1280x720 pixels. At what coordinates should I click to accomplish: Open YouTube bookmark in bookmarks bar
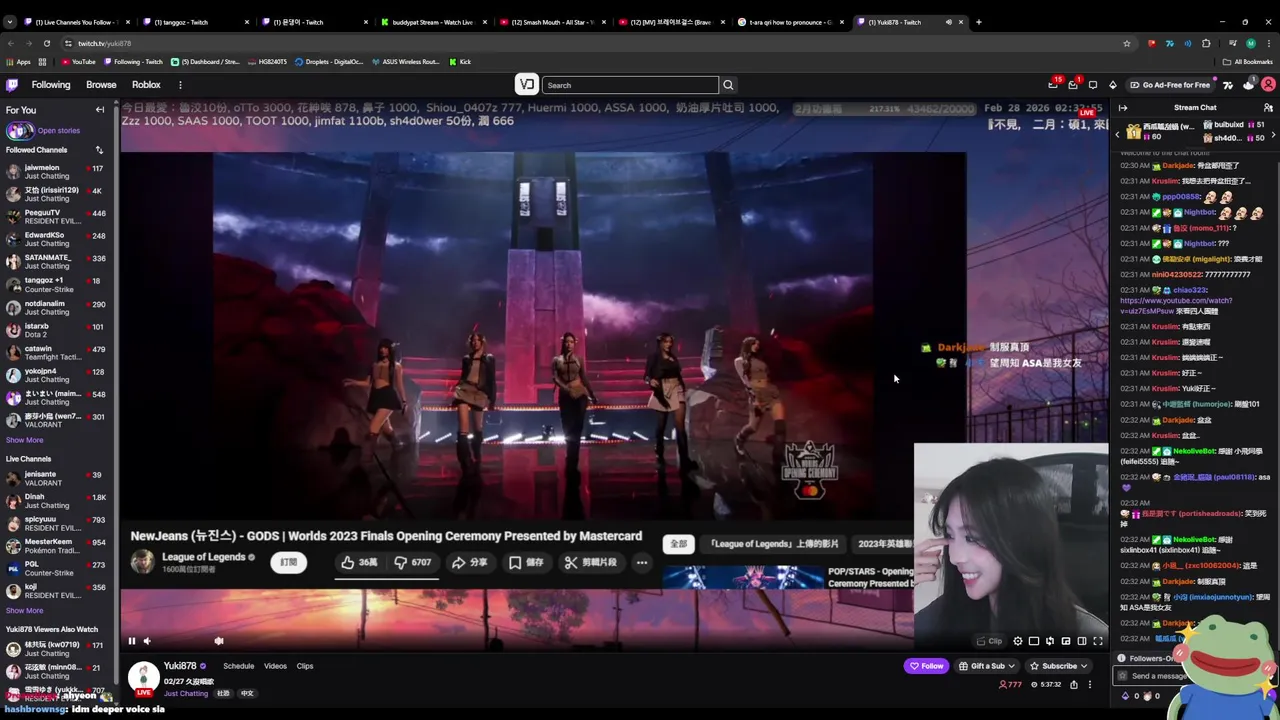(x=78, y=62)
